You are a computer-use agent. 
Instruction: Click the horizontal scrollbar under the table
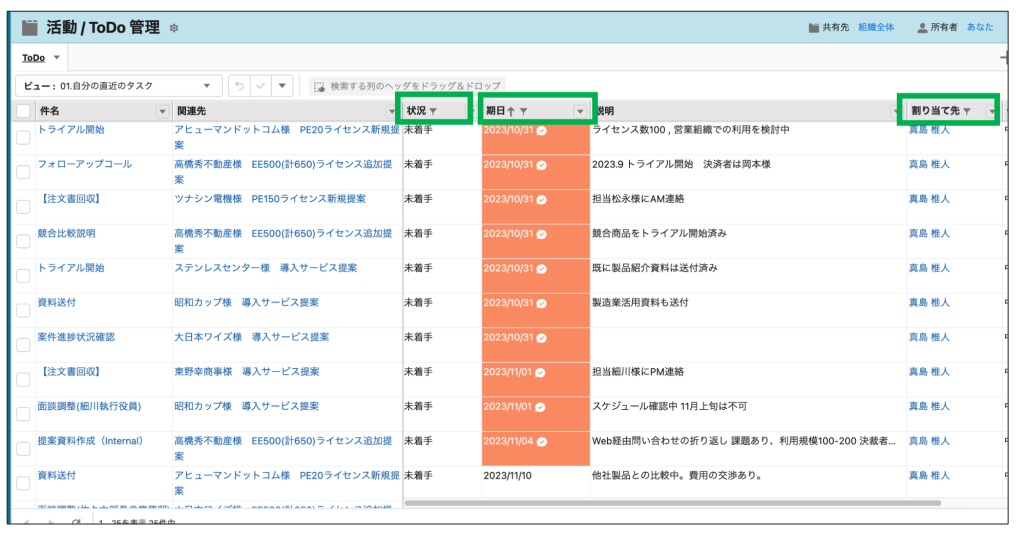673,503
